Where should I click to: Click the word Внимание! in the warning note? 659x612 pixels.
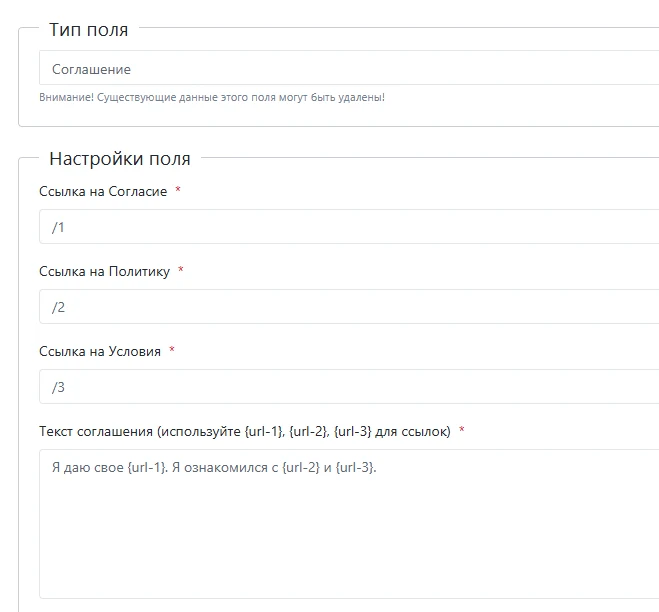(66, 97)
